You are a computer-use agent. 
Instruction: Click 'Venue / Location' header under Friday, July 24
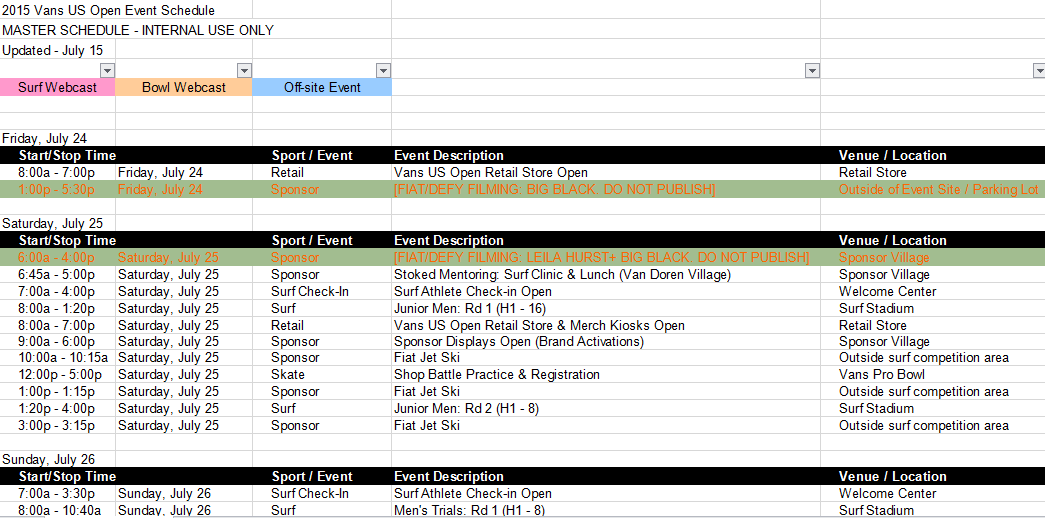(x=892, y=155)
